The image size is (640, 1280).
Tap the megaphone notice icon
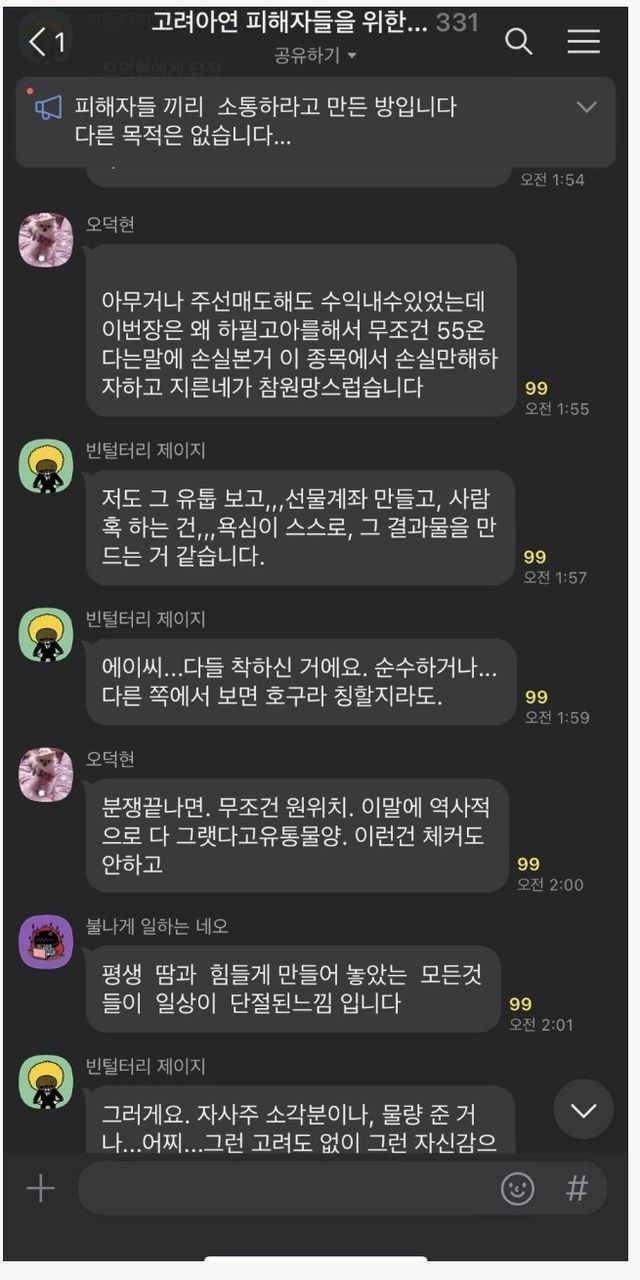coord(49,107)
